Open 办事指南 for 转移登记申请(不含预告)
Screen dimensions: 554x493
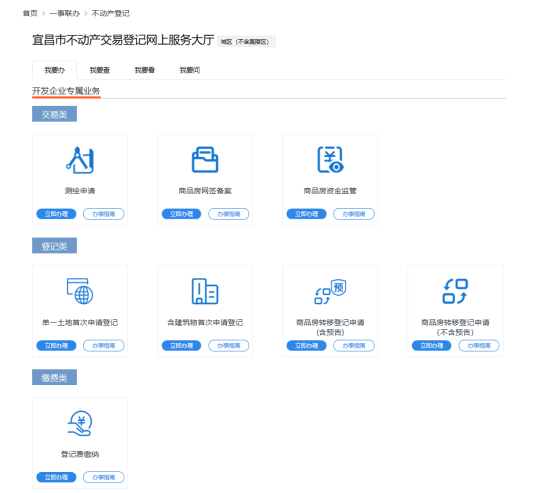coord(479,345)
